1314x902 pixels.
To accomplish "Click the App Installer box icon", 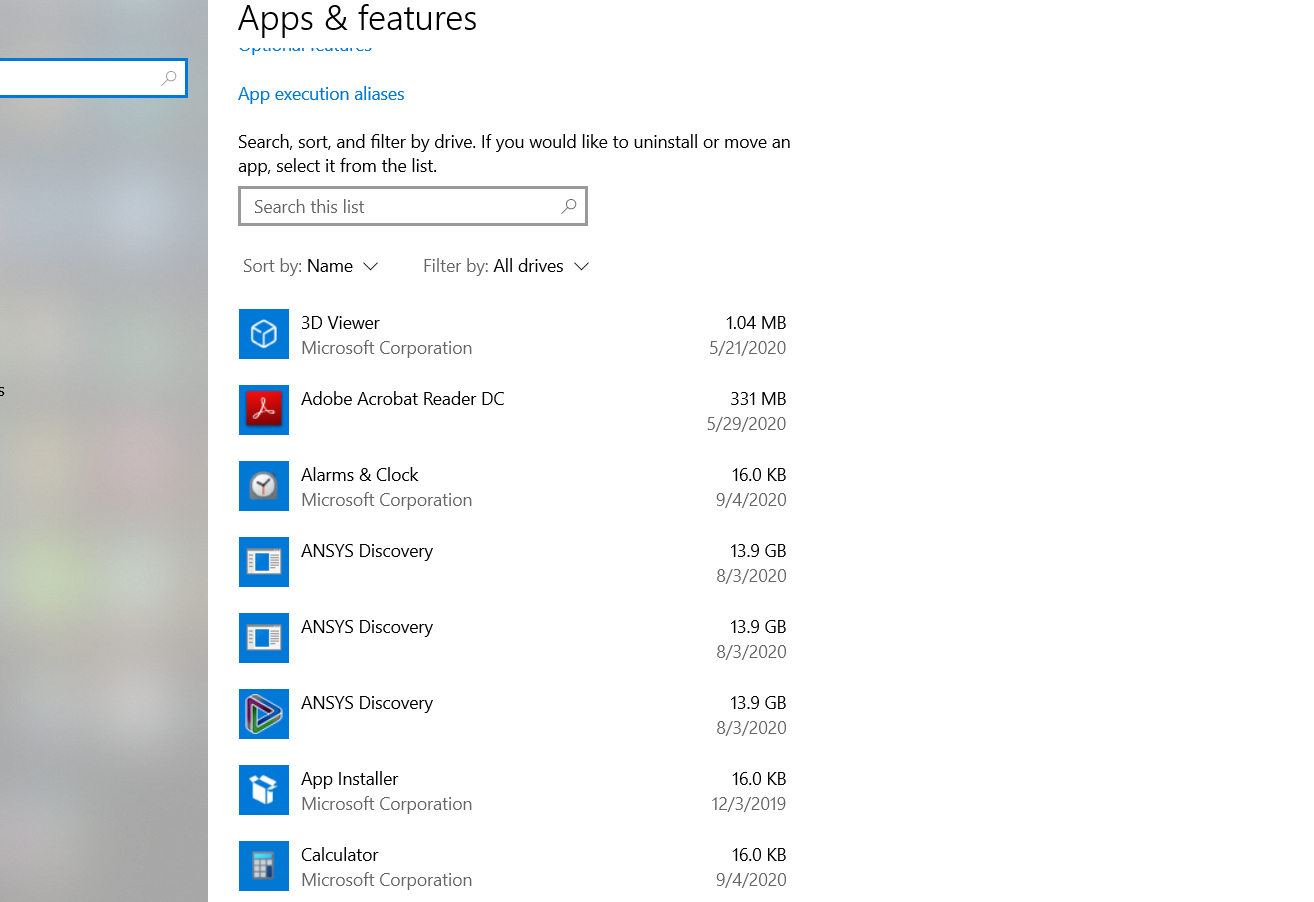I will pyautogui.click(x=264, y=790).
